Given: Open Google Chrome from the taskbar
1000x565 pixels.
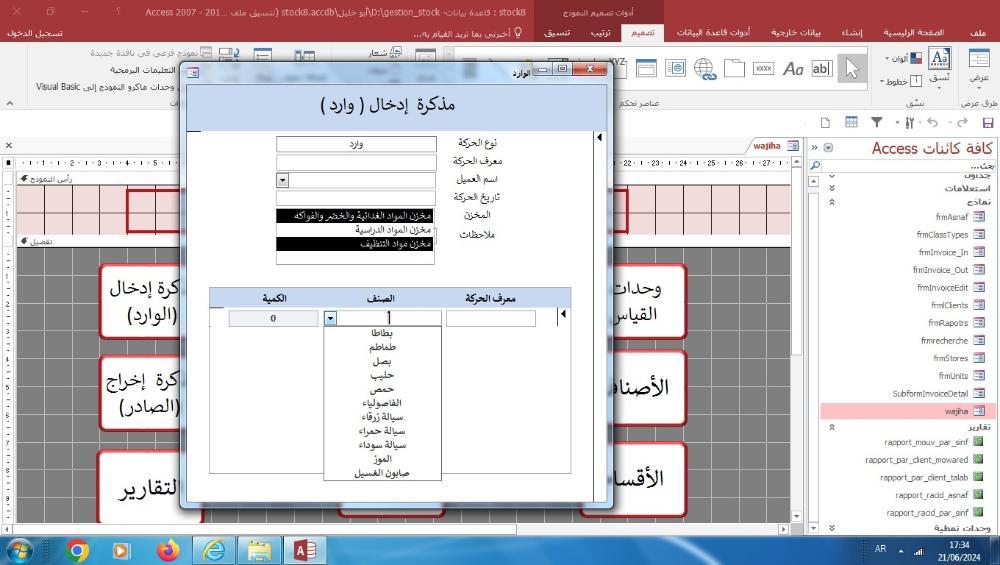Looking at the screenshot, I should 77,550.
